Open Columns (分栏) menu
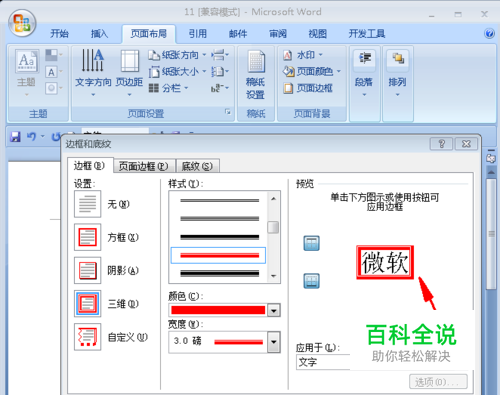 (x=169, y=88)
